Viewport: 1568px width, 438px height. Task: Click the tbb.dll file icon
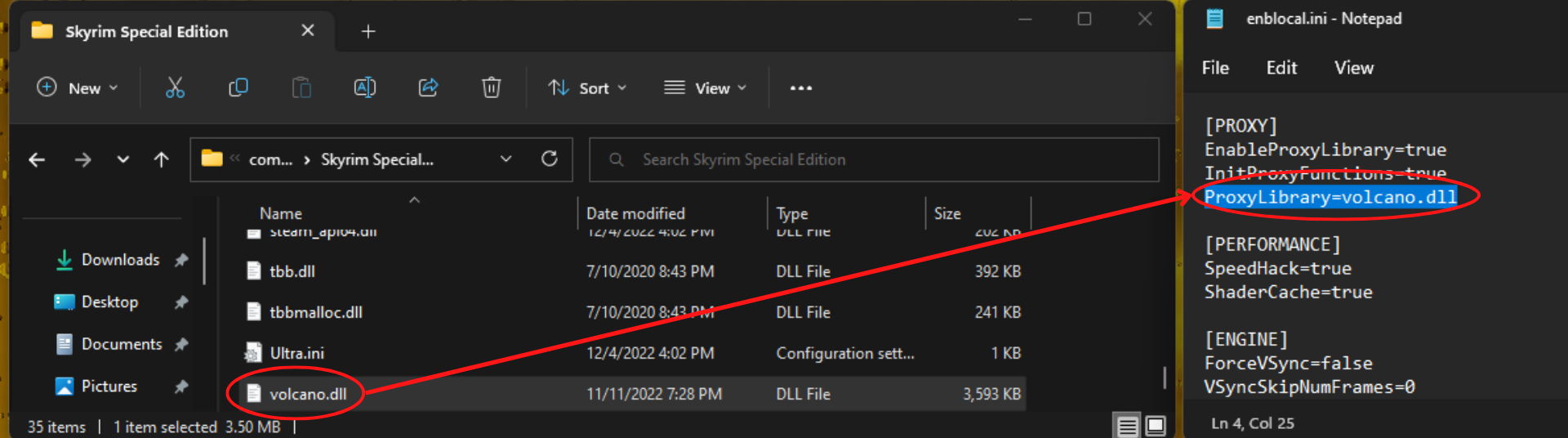254,271
